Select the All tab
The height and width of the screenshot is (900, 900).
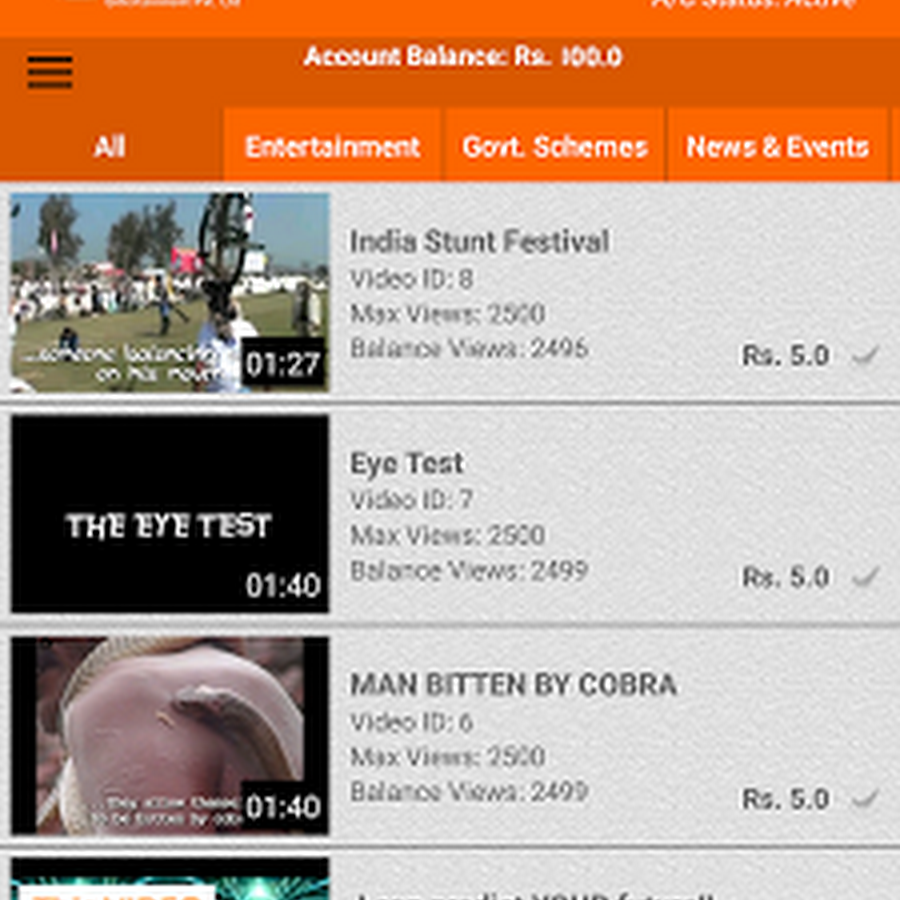click(110, 146)
